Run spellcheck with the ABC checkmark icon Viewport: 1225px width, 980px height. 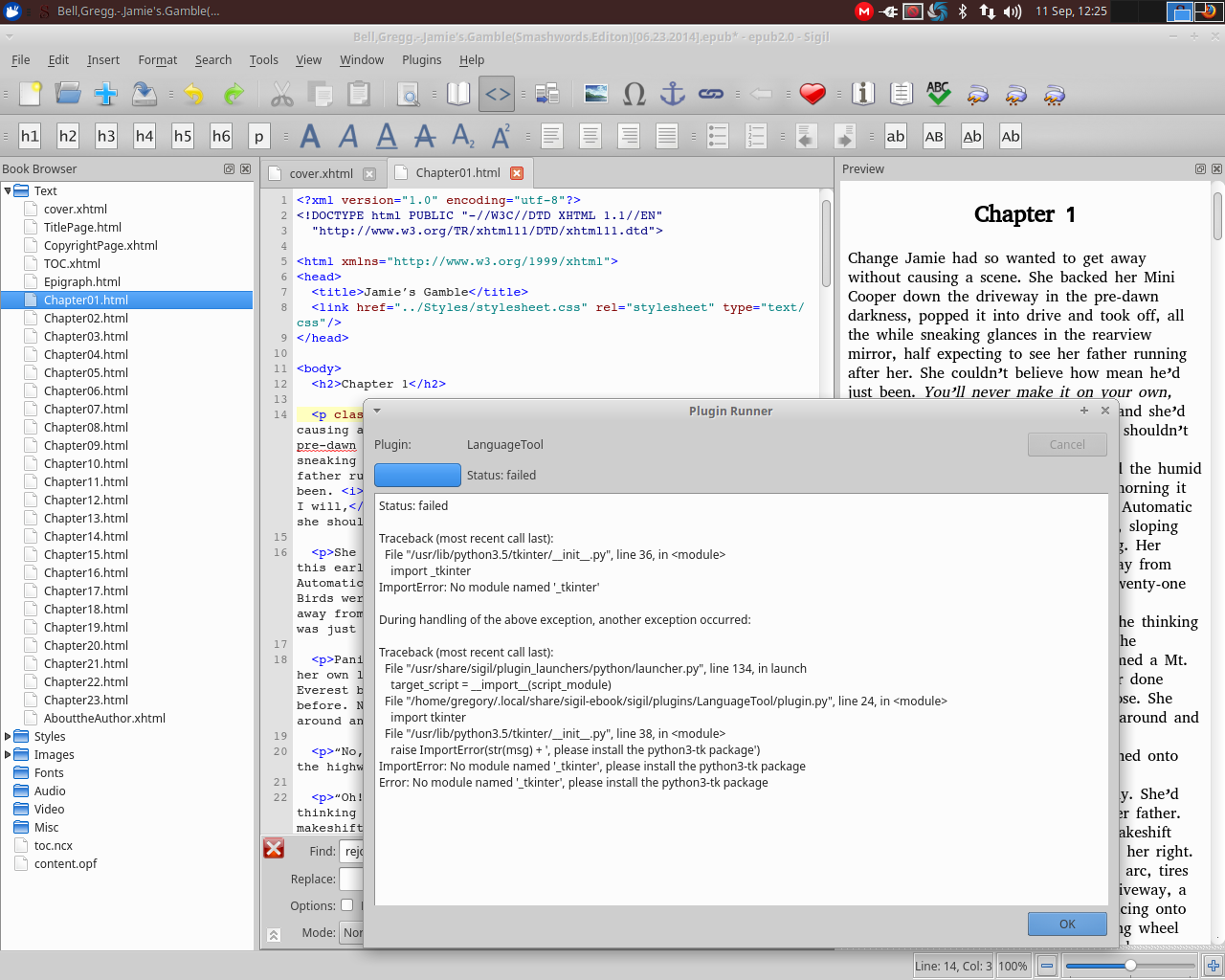pos(938,94)
